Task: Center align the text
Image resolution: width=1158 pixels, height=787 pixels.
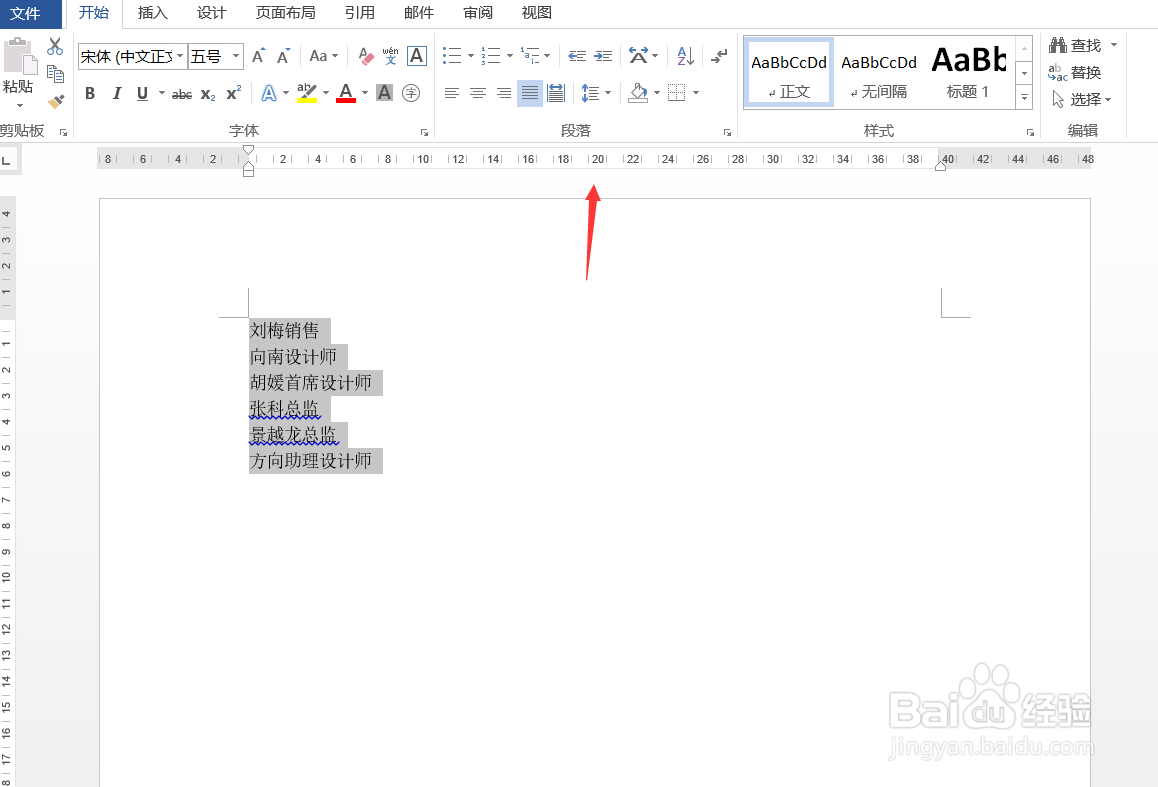Action: (478, 93)
